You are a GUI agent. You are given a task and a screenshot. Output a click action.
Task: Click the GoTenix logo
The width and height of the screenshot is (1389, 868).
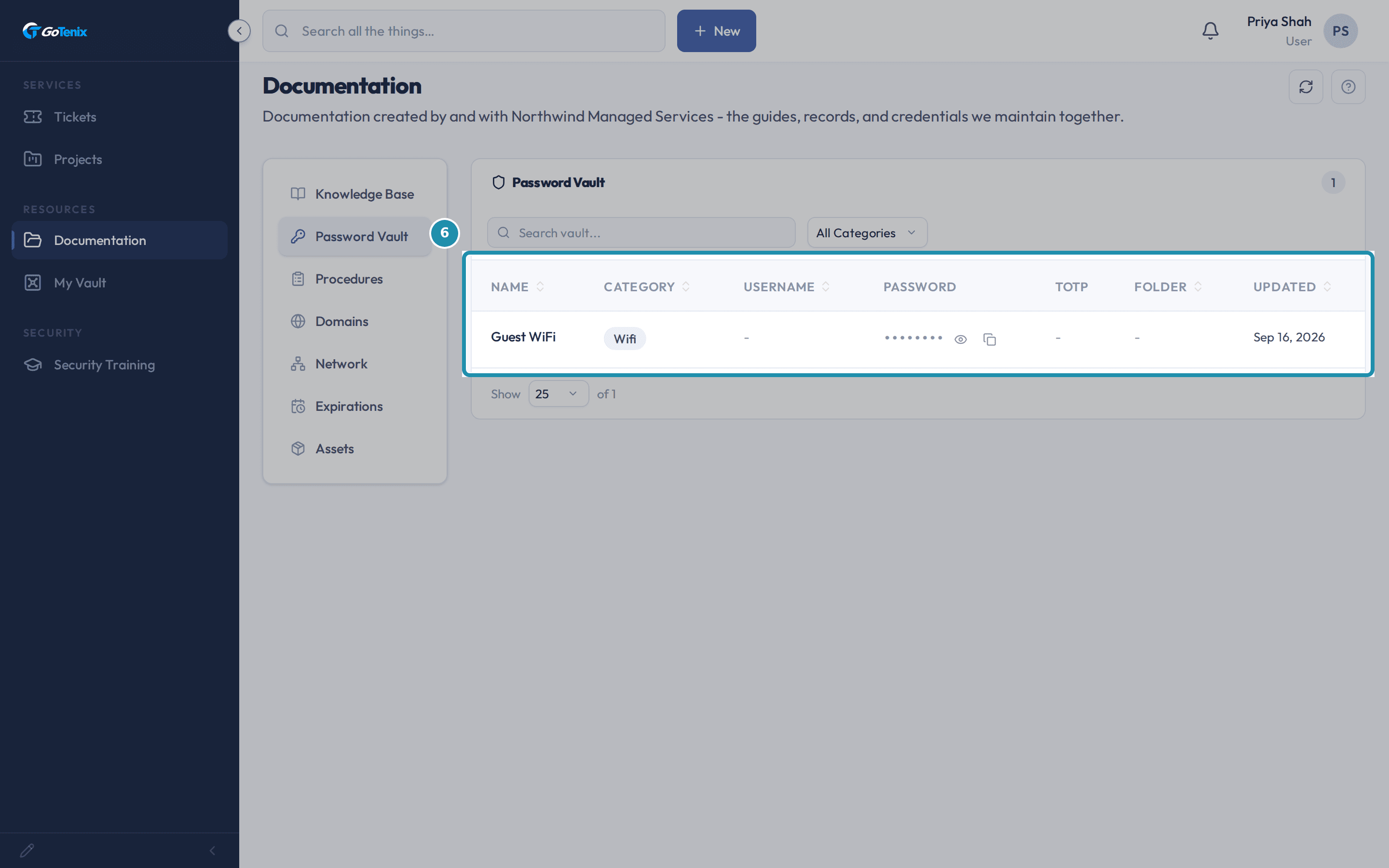[x=55, y=31]
